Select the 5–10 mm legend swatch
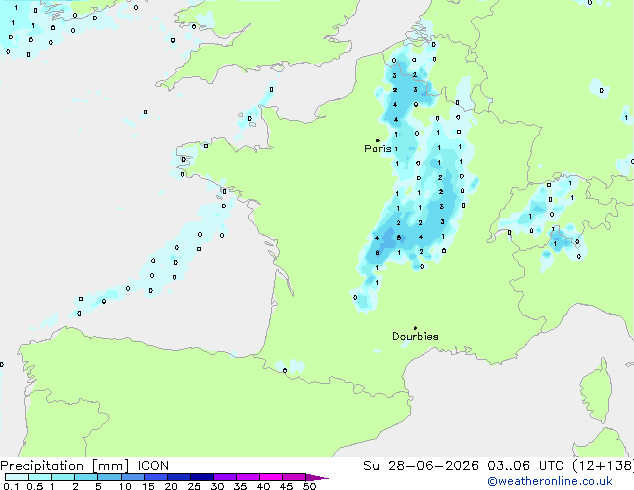The height and width of the screenshot is (490, 634). (109, 477)
